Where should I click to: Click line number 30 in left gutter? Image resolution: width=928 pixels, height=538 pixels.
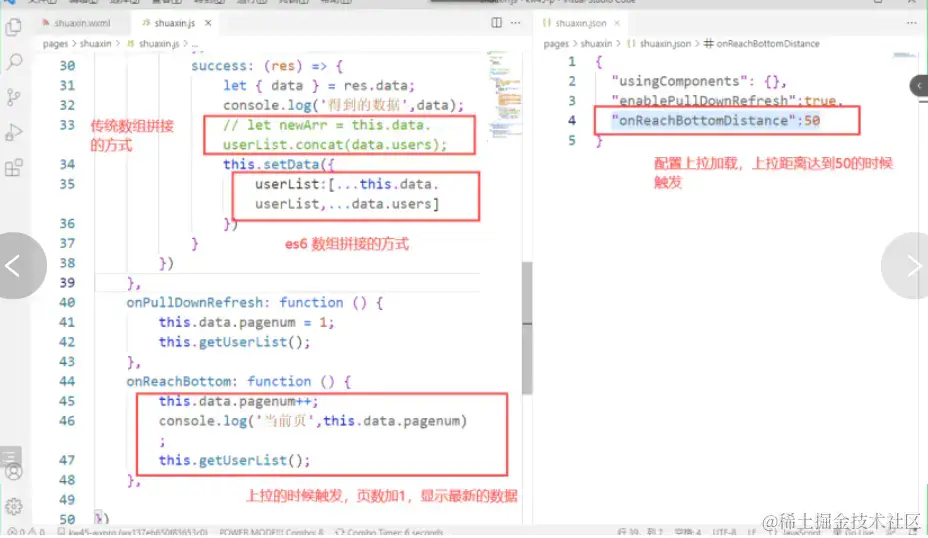click(67, 66)
